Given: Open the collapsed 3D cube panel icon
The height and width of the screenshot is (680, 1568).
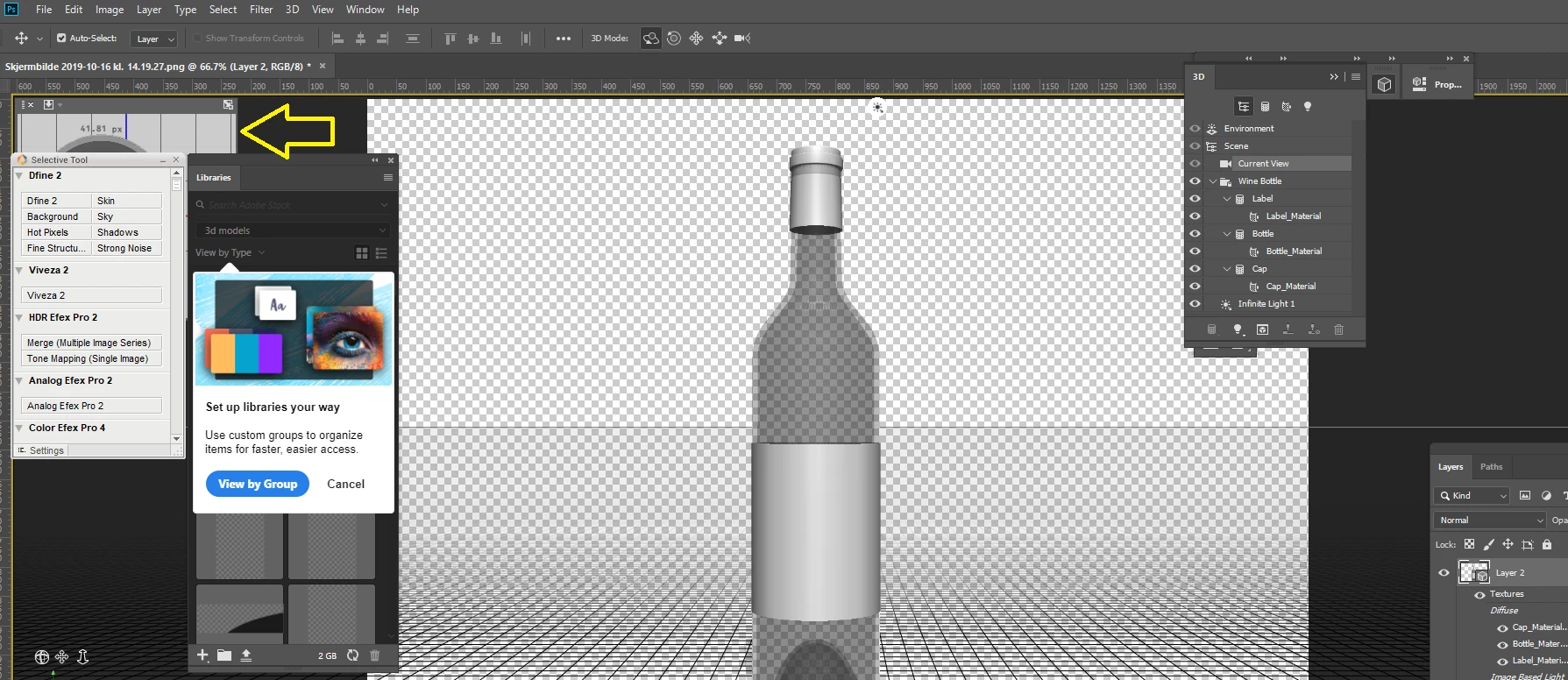Looking at the screenshot, I should 1384,84.
